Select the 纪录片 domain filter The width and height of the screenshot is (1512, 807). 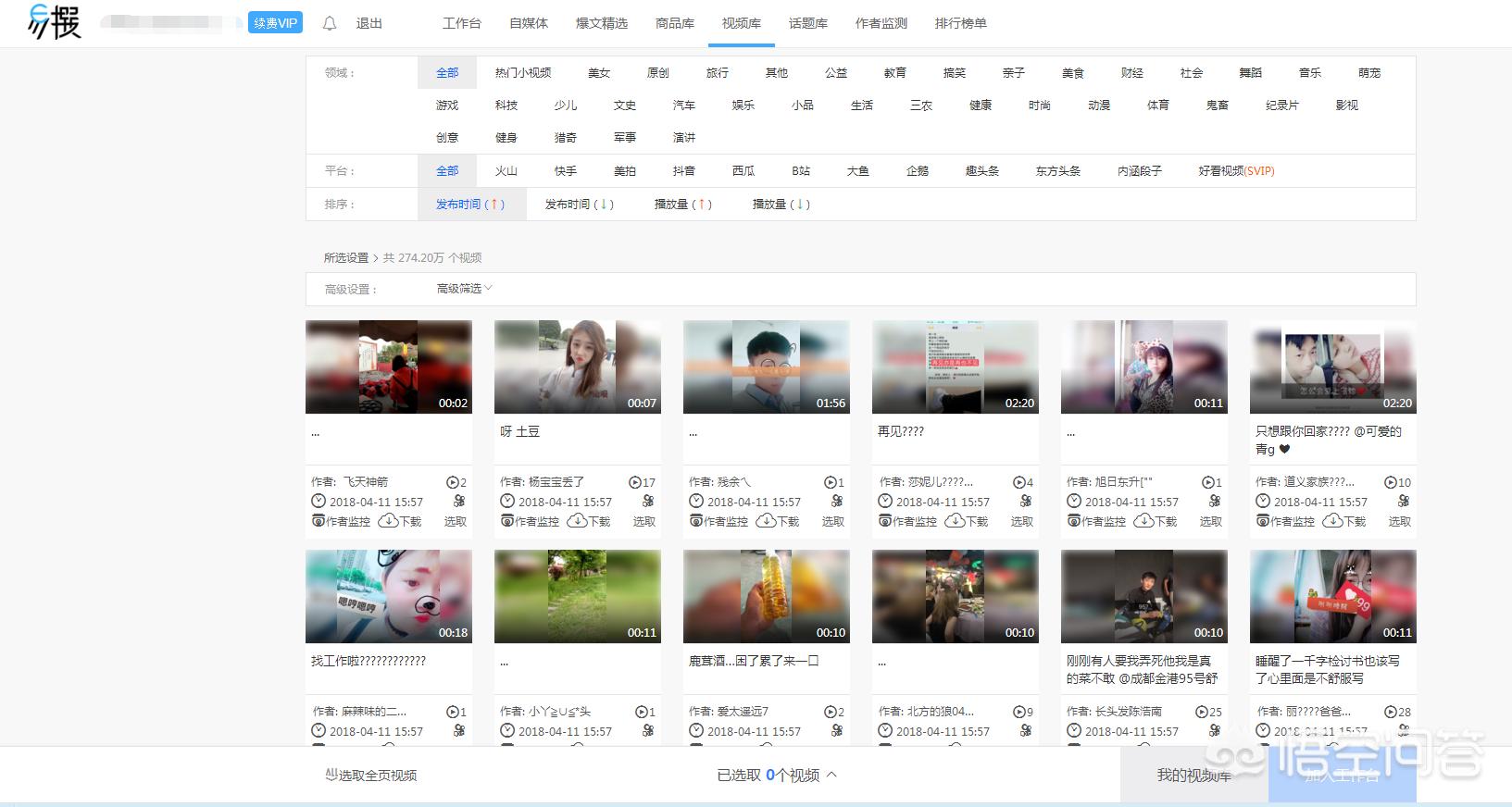point(1282,105)
